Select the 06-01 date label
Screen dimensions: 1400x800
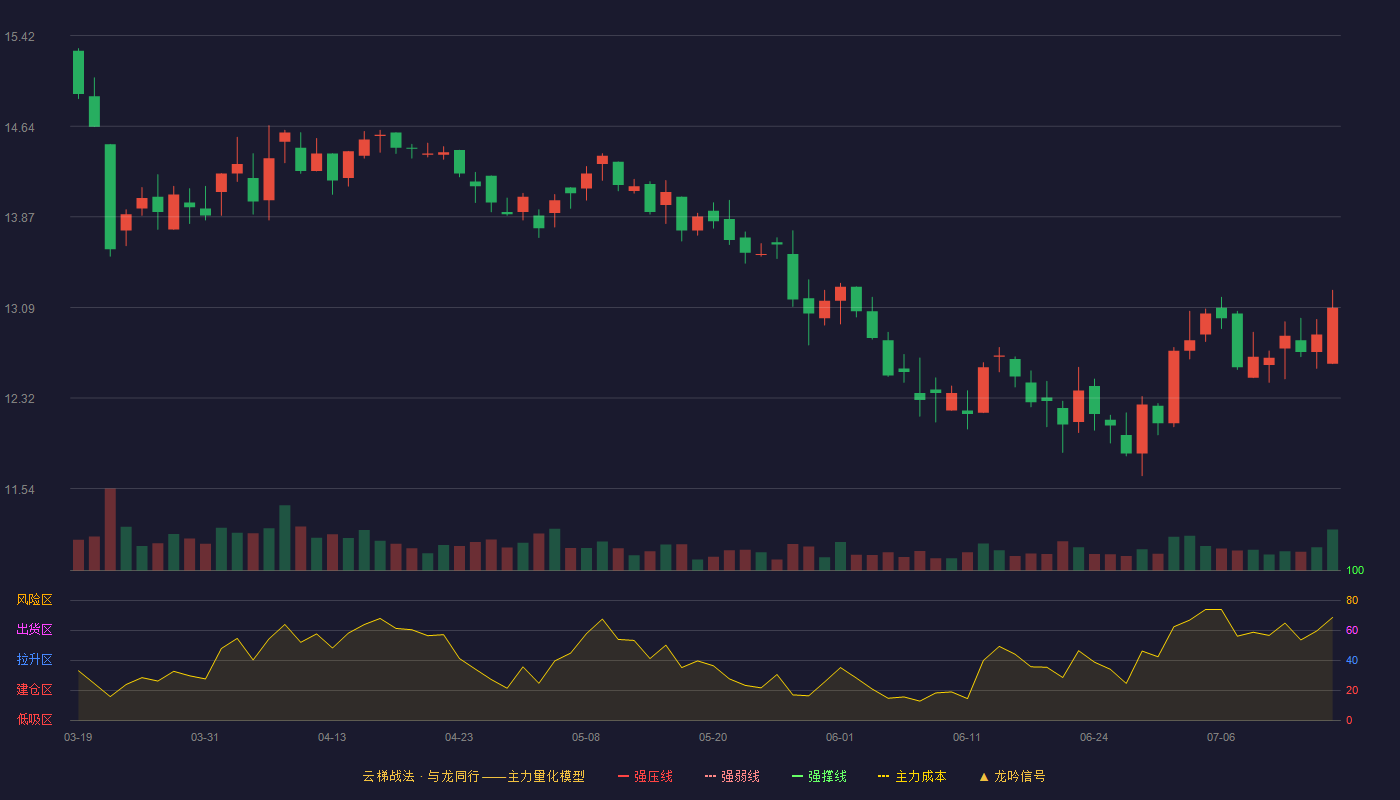[x=840, y=737]
